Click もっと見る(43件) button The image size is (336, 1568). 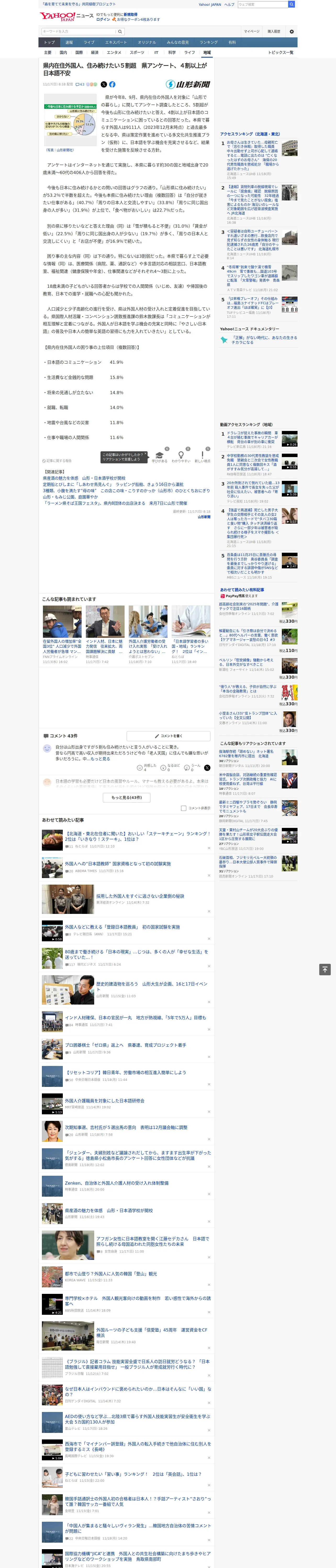tap(127, 797)
